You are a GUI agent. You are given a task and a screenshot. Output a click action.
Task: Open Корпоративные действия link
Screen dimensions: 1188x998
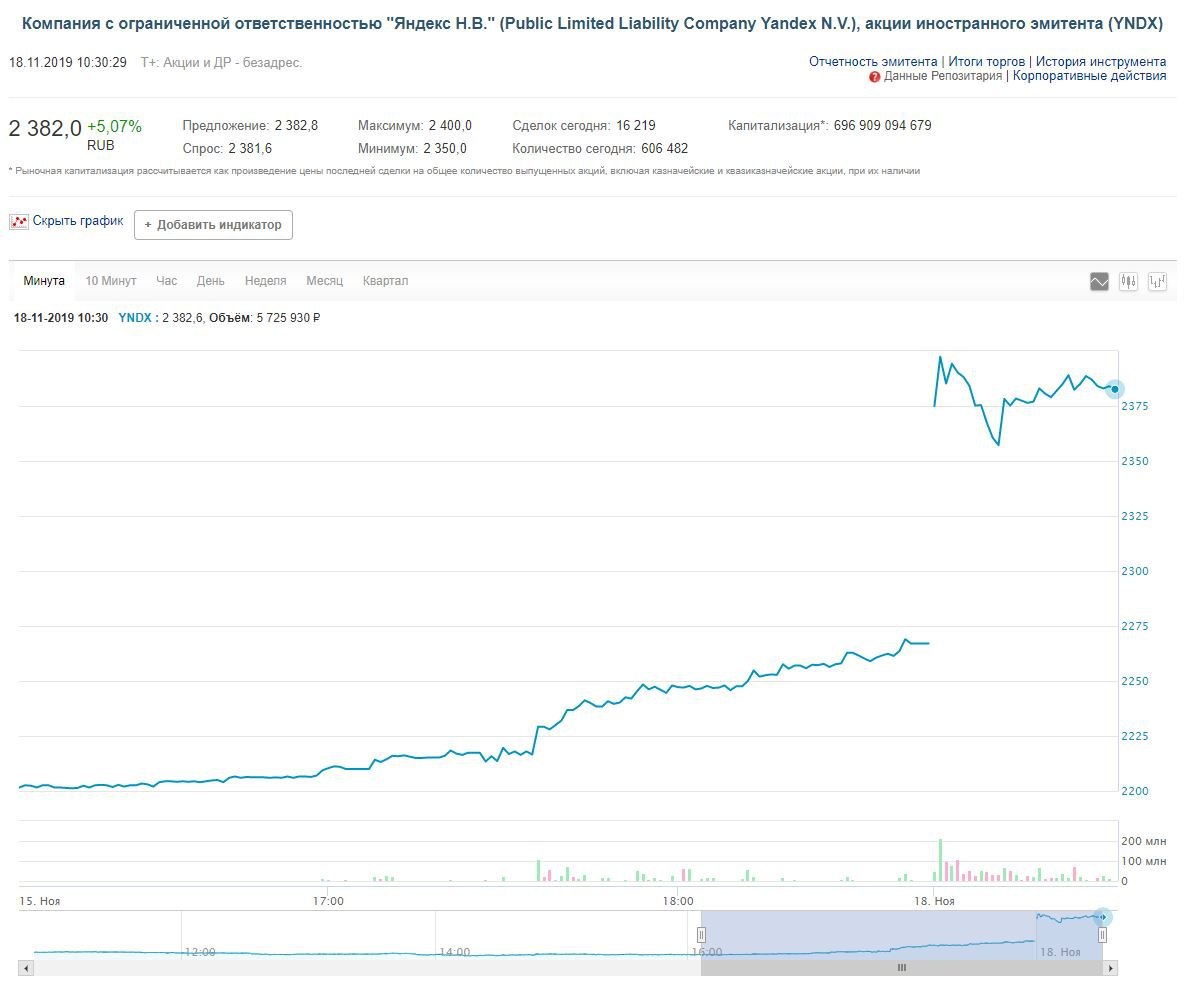point(1090,76)
